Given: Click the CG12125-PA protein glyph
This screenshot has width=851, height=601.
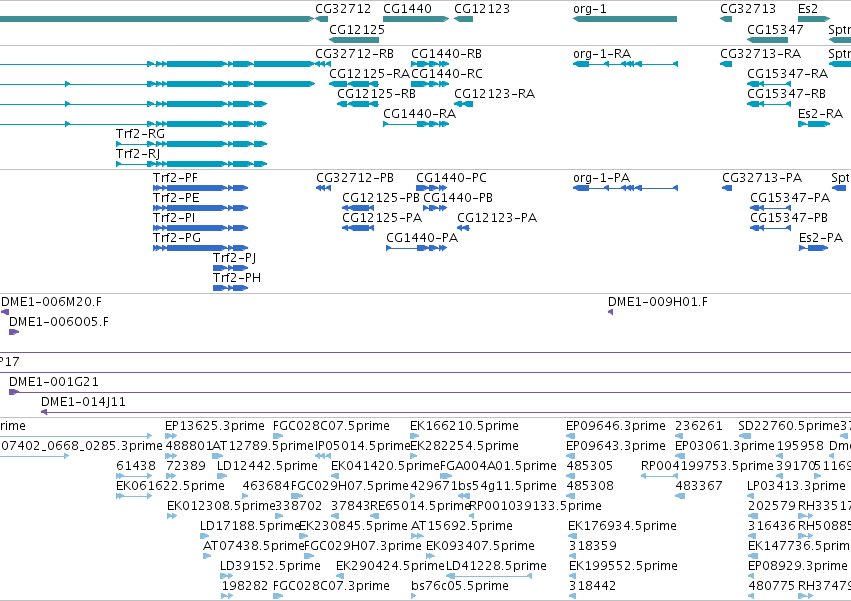Looking at the screenshot, I should pos(358,228).
